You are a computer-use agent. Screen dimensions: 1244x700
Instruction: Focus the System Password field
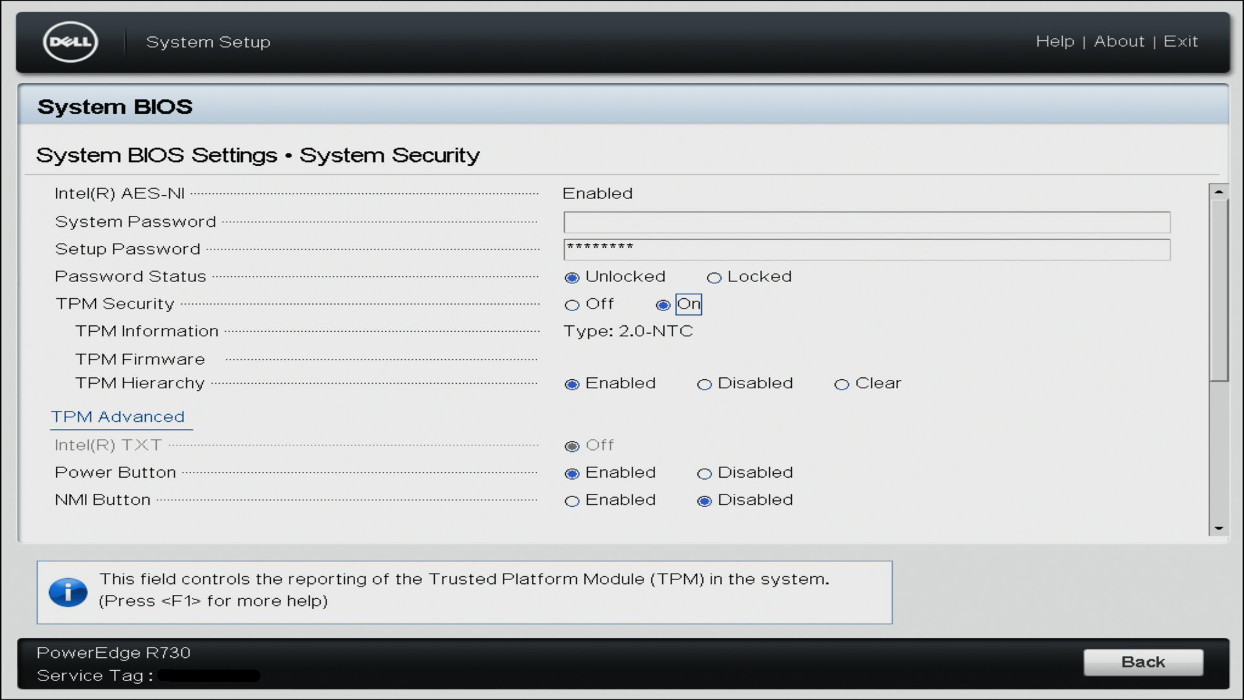click(x=867, y=222)
